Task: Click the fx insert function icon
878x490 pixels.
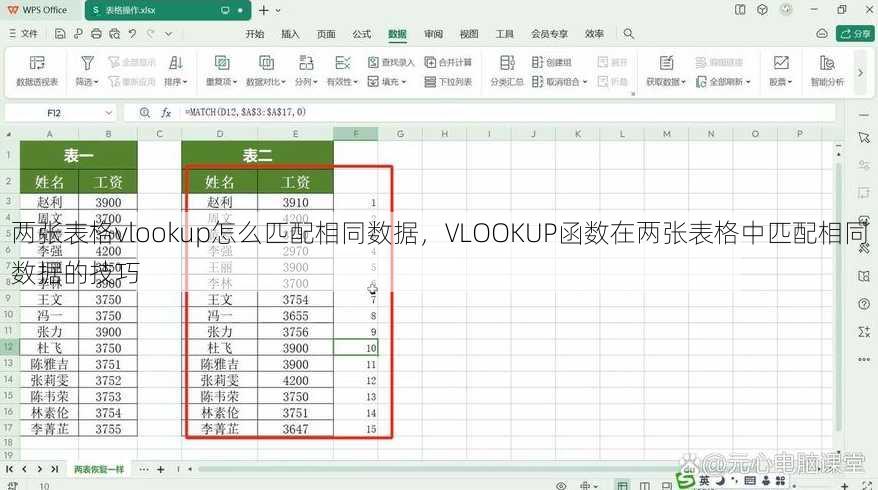Action: tap(166, 113)
